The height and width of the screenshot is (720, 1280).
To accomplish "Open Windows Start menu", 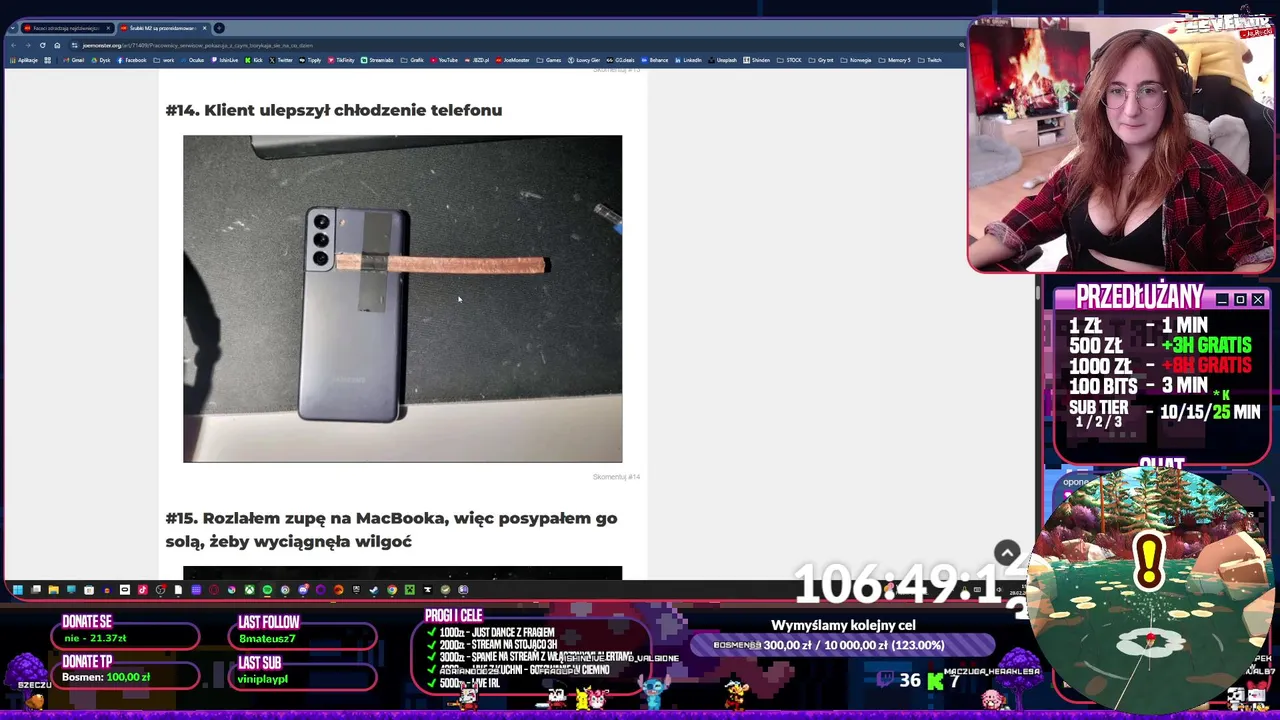I will pyautogui.click(x=18, y=590).
